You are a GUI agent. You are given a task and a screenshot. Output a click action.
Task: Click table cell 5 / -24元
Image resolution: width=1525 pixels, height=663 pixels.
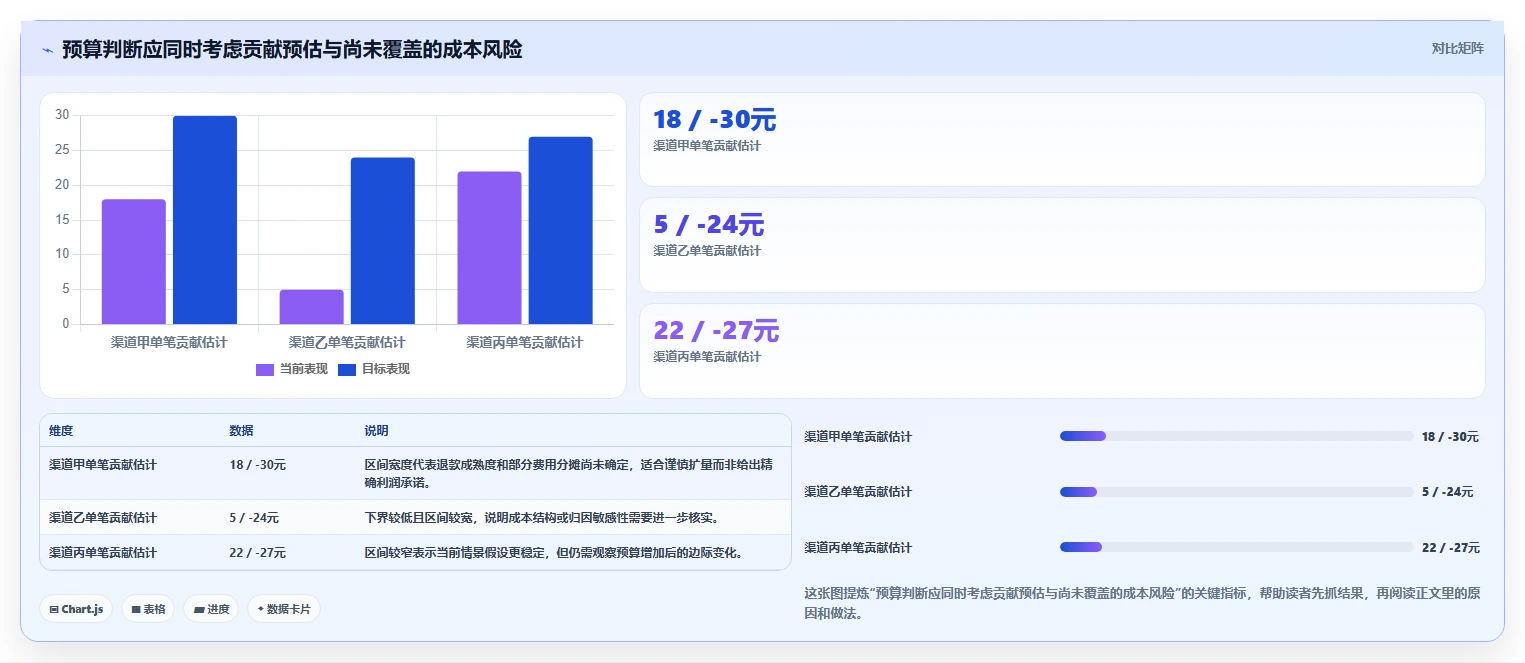click(x=254, y=518)
